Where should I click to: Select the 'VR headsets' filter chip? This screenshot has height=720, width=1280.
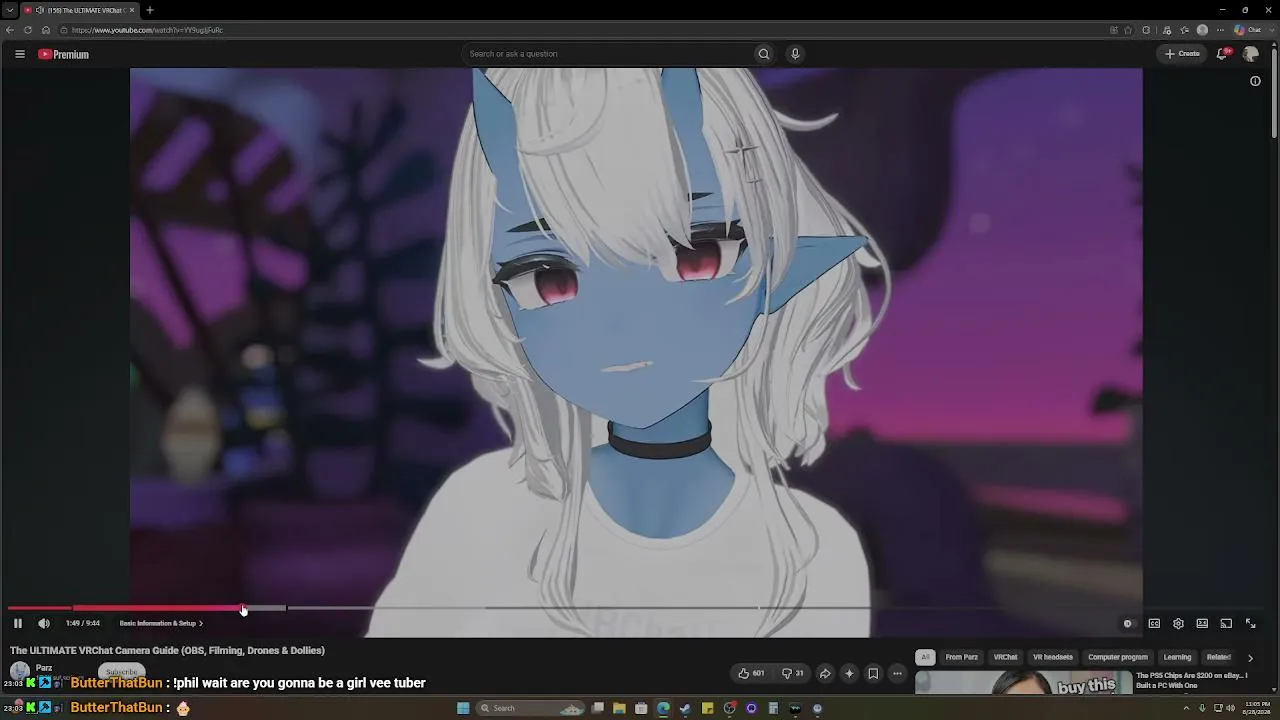click(x=1052, y=657)
